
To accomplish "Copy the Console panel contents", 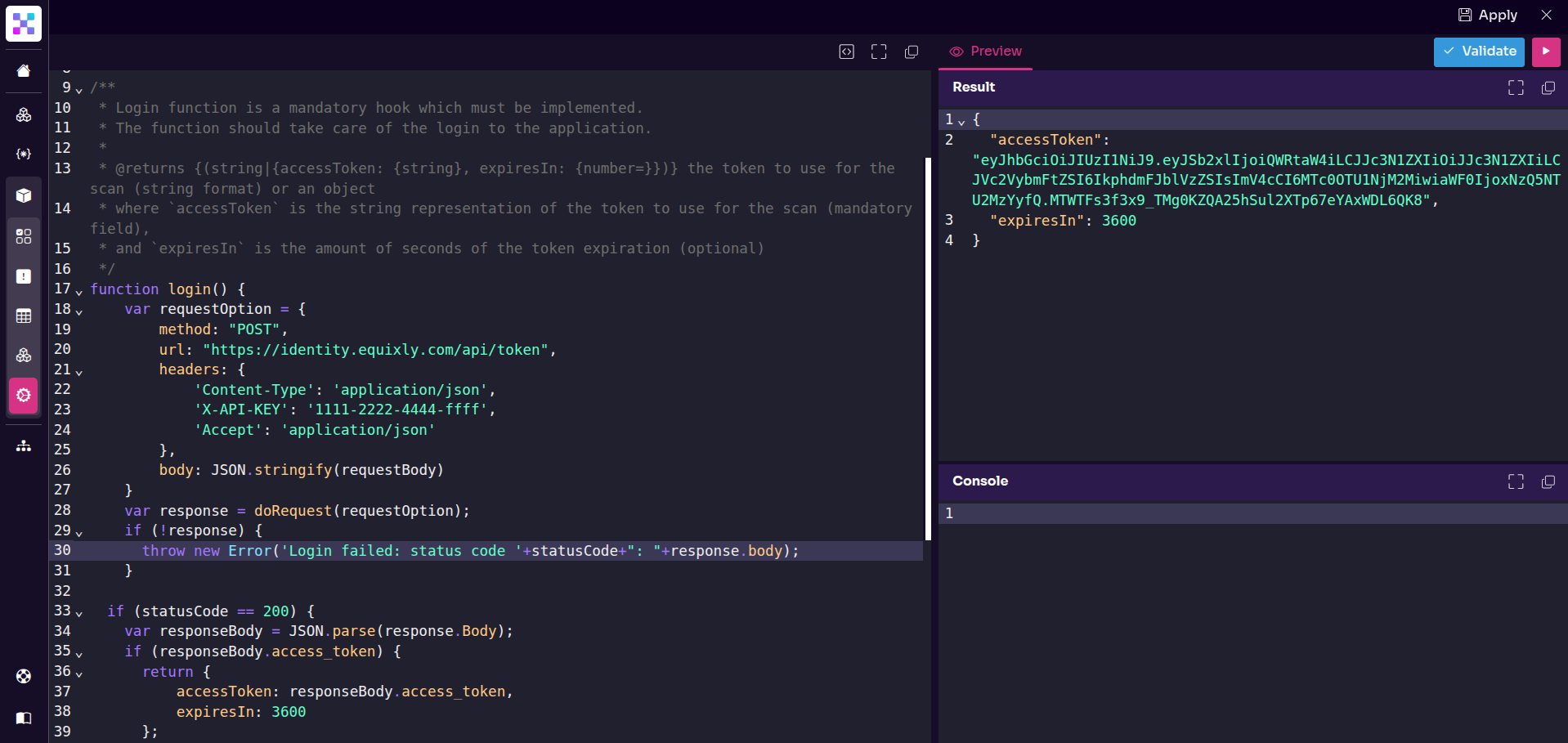I will click(x=1548, y=481).
